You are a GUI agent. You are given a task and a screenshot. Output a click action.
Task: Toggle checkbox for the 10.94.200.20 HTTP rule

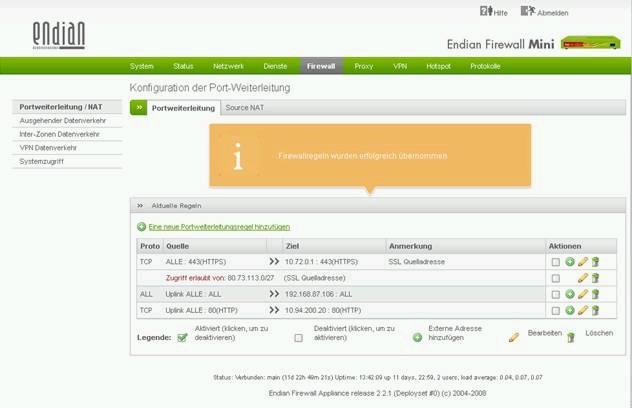tap(556, 310)
